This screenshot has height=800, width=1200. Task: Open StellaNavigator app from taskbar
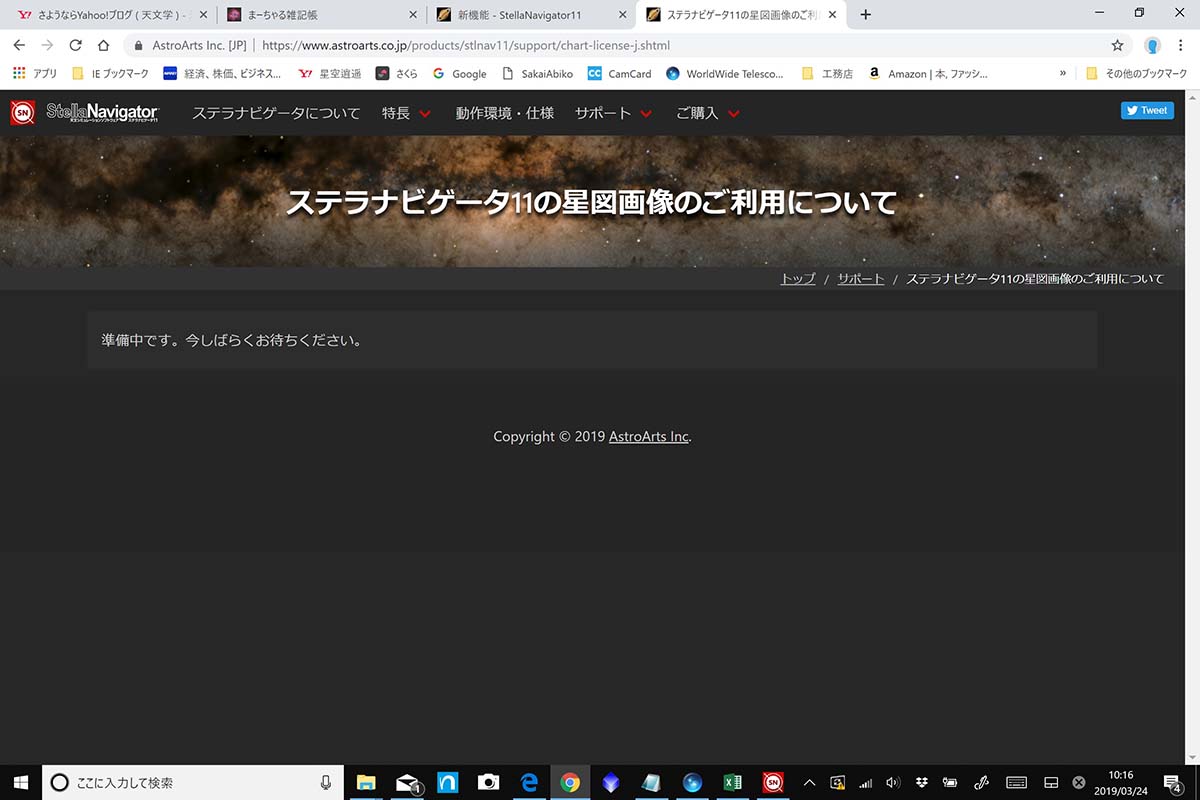click(x=772, y=782)
